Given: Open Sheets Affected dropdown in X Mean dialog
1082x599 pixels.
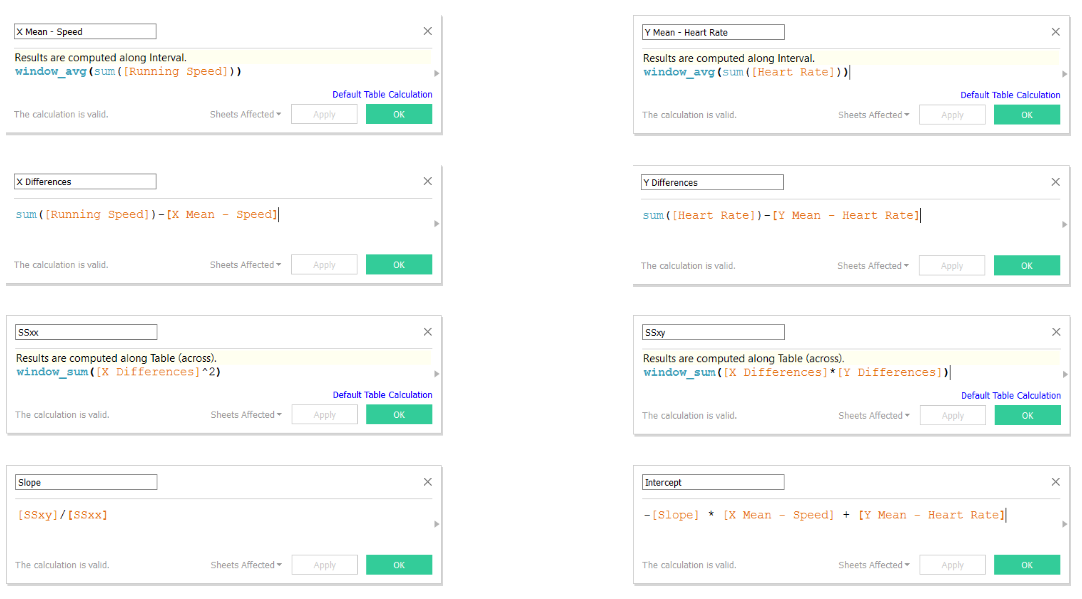Looking at the screenshot, I should coord(245,114).
